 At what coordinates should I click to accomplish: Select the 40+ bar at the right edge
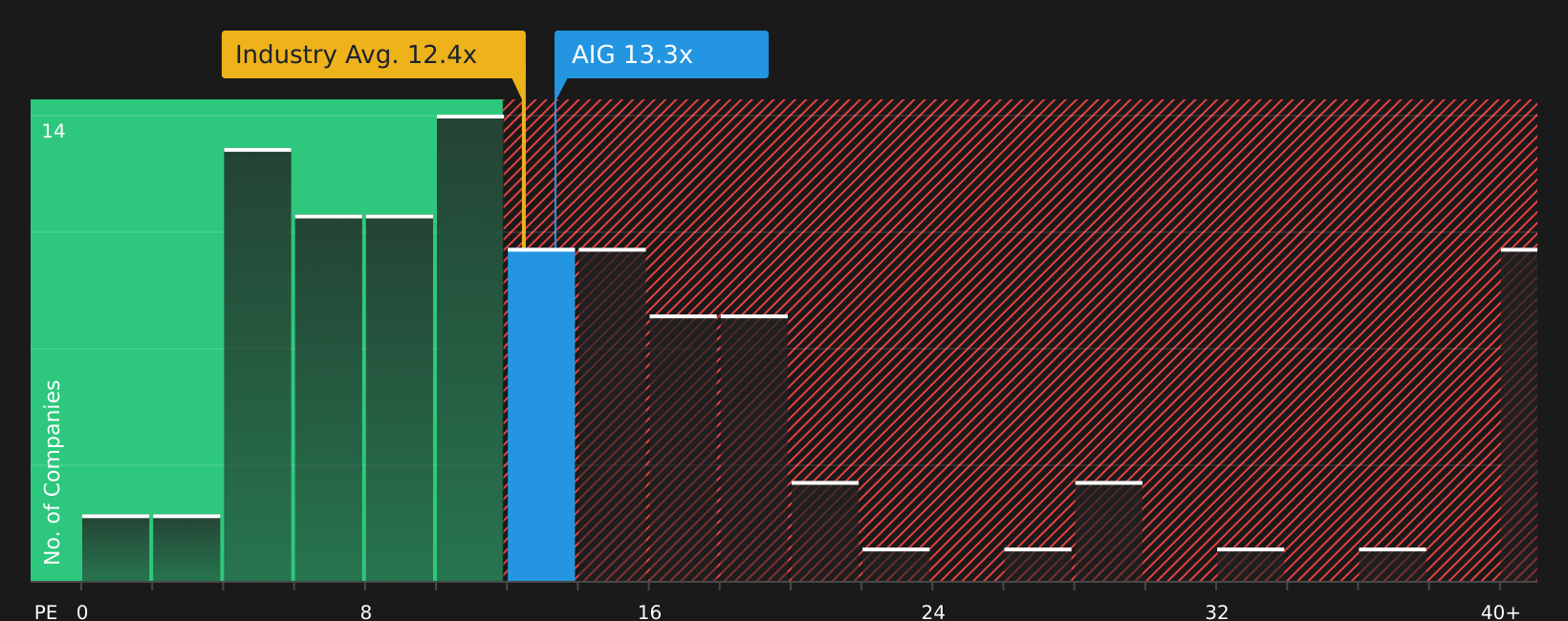(1519, 415)
